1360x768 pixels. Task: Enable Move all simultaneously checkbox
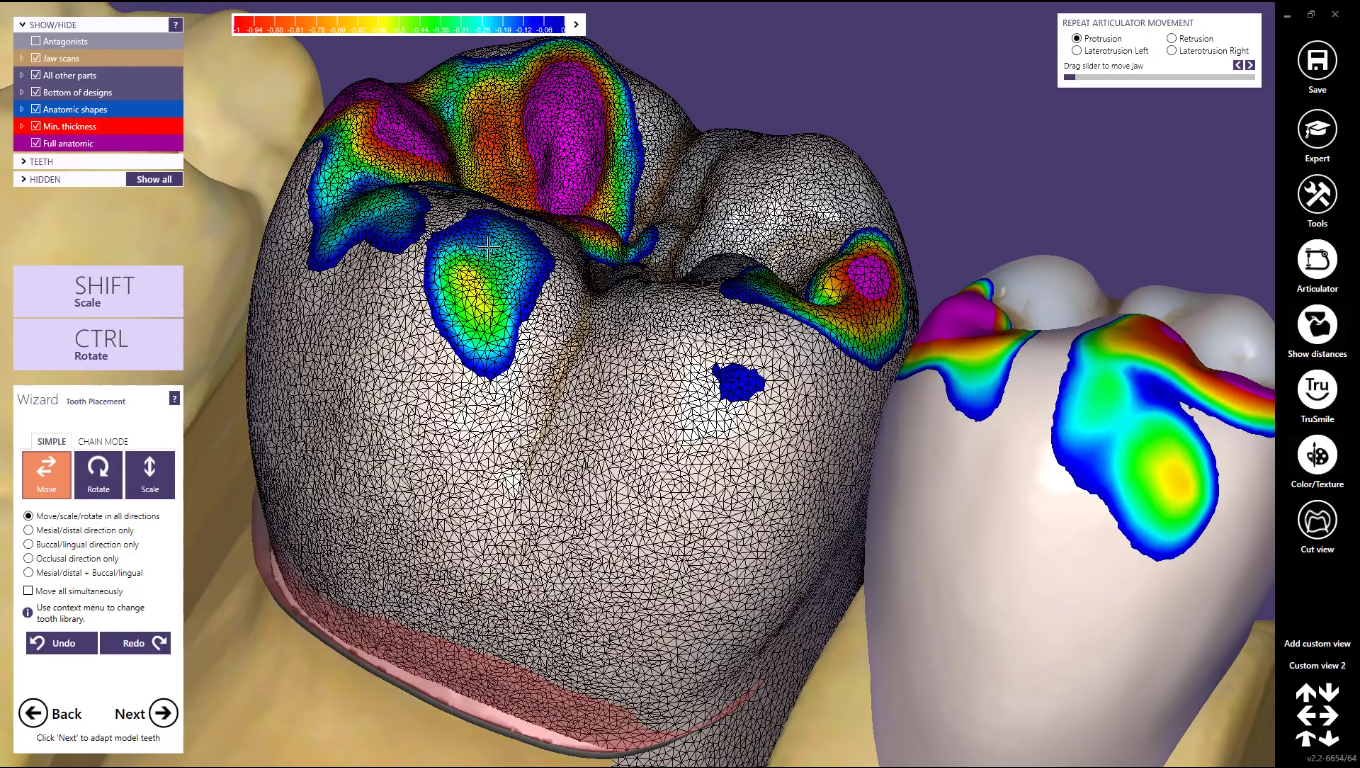(28, 591)
